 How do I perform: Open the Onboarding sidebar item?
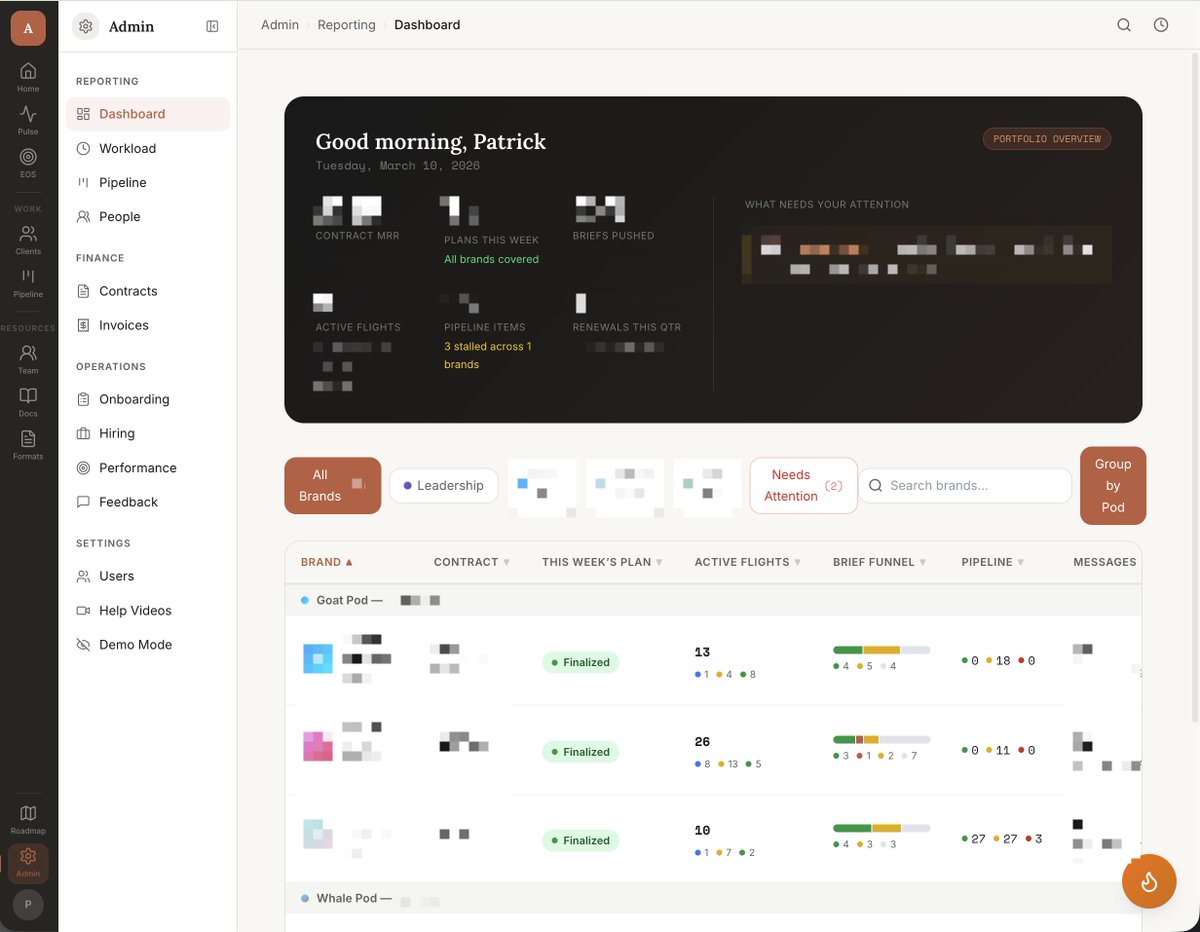(148, 399)
